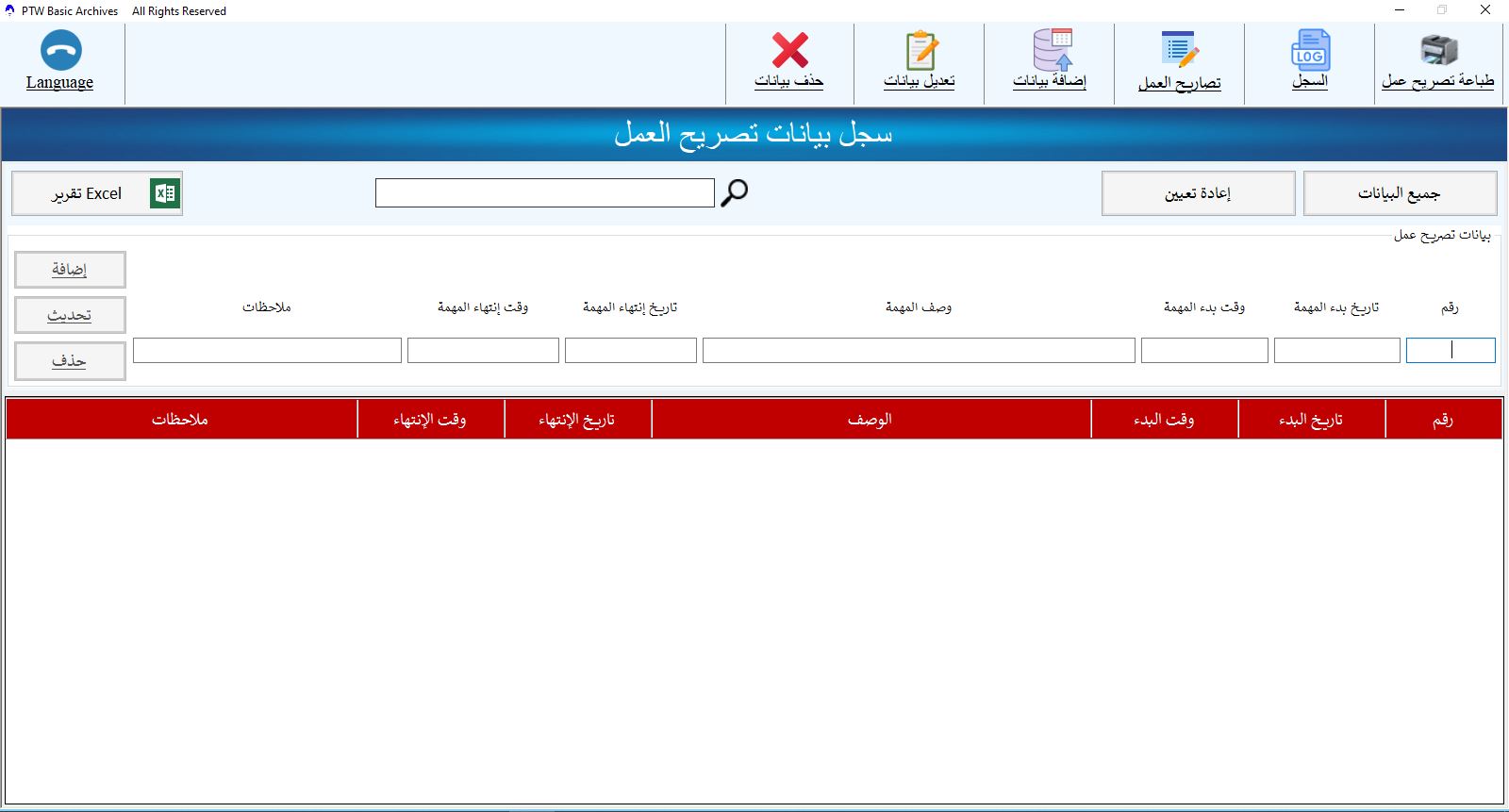This screenshot has height=812, width=1509.
Task: Focus the search text box
Action: click(544, 193)
